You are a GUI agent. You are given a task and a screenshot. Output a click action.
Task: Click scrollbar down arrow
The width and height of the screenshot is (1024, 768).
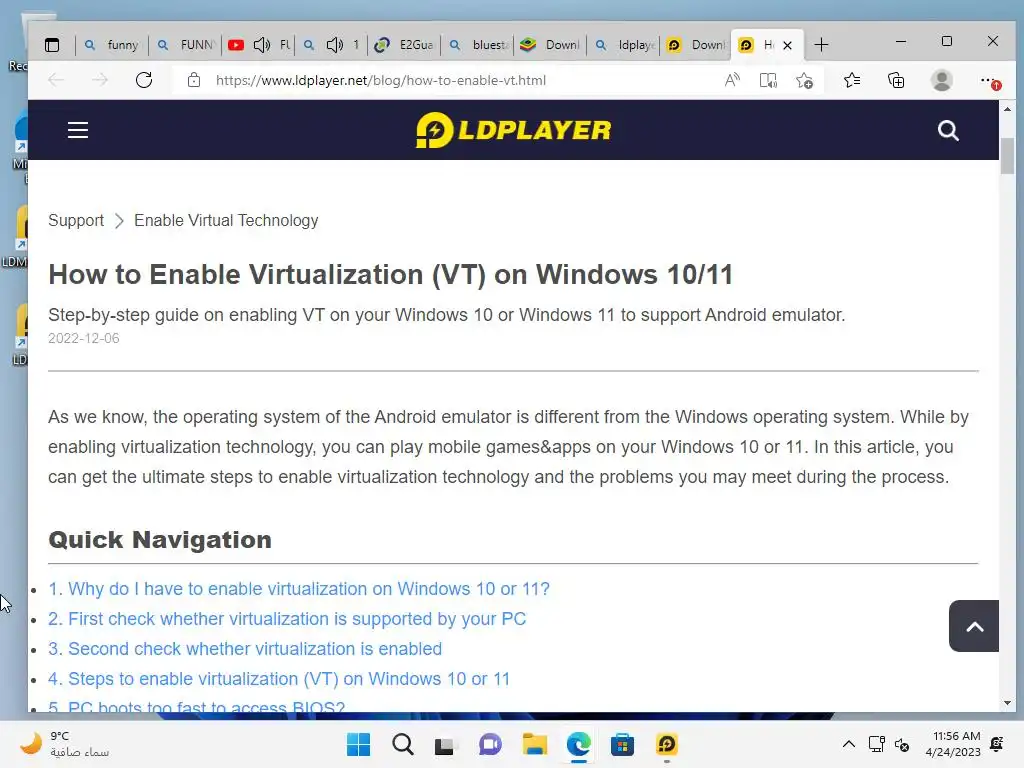(x=1006, y=703)
